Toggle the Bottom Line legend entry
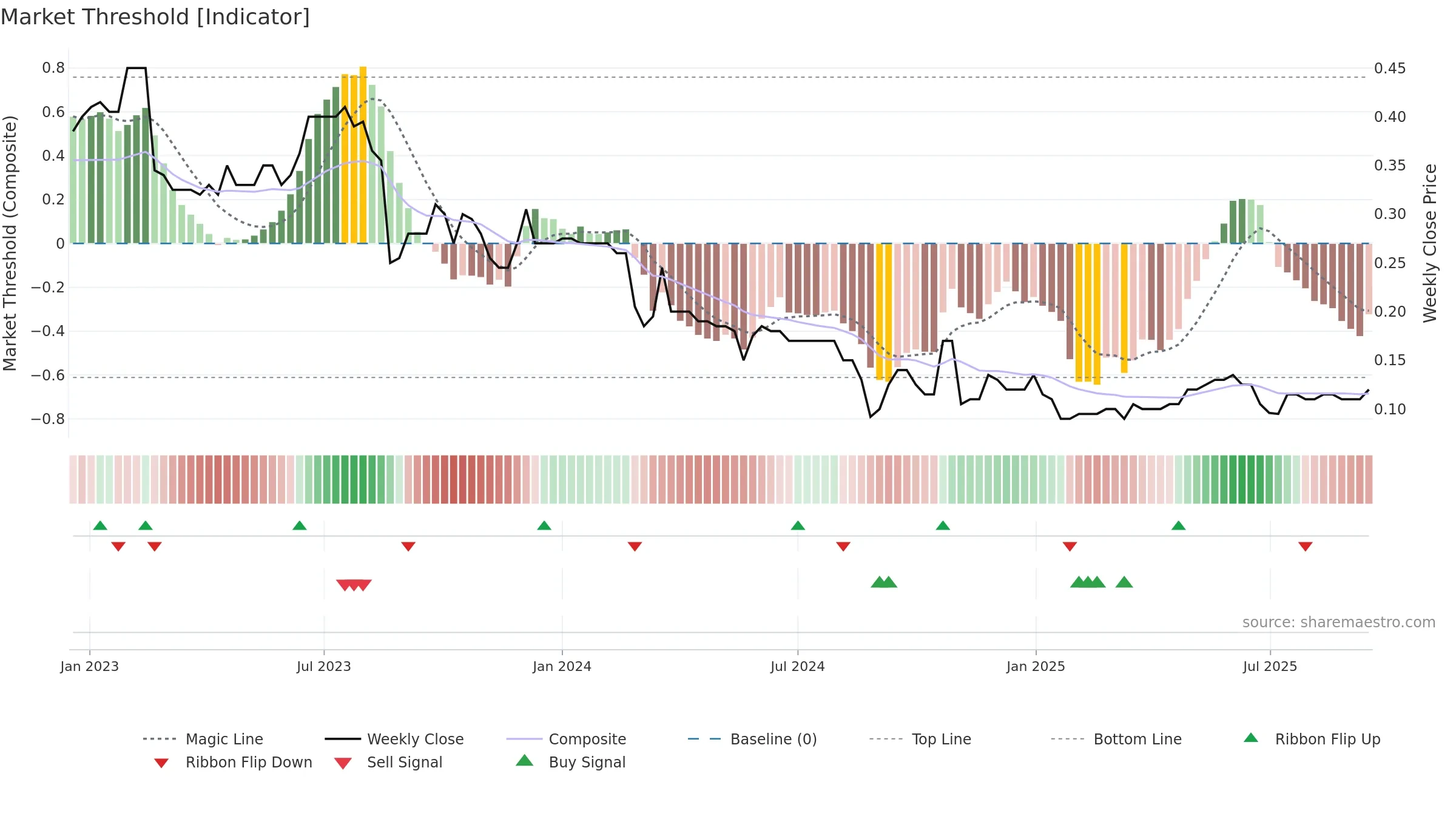 coord(1116,739)
